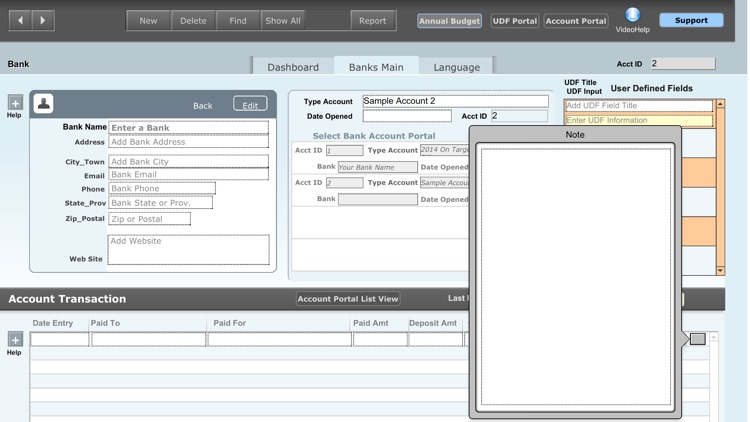Click the person contact icon in Bank panel

(44, 103)
